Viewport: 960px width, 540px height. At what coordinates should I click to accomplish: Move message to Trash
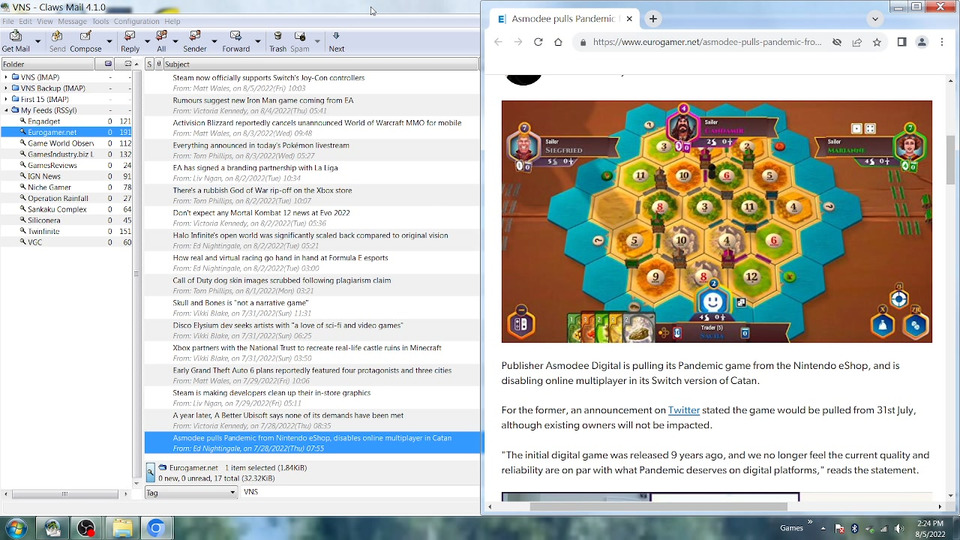coord(277,41)
